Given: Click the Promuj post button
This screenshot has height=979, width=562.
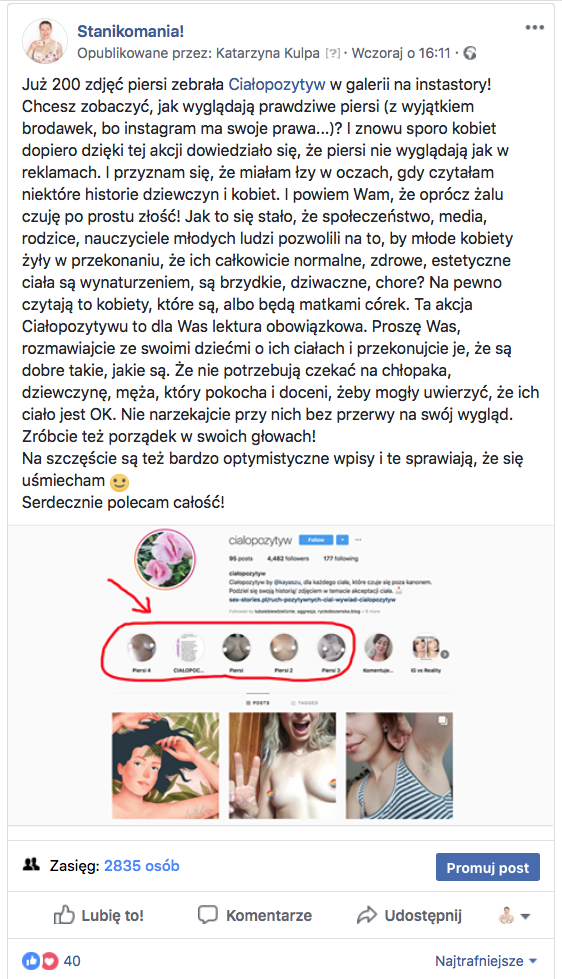Looking at the screenshot, I should tap(488, 867).
